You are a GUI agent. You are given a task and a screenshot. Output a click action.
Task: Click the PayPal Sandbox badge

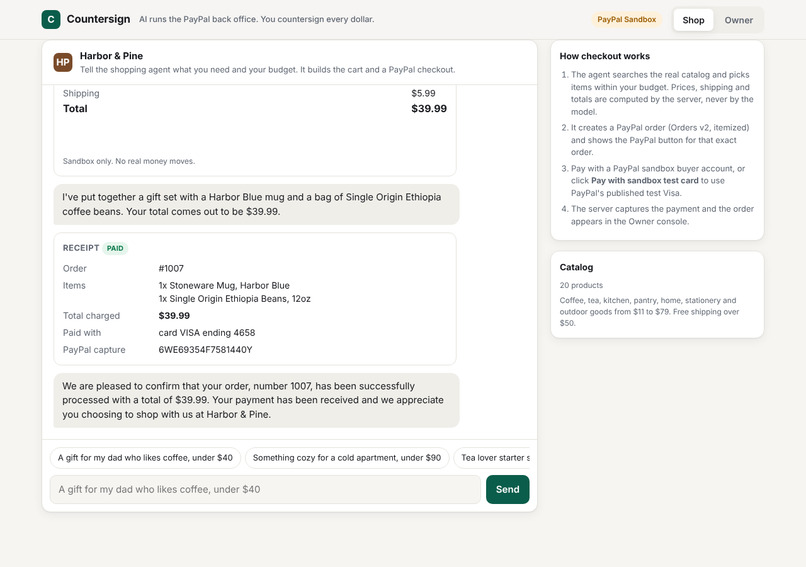coord(626,20)
